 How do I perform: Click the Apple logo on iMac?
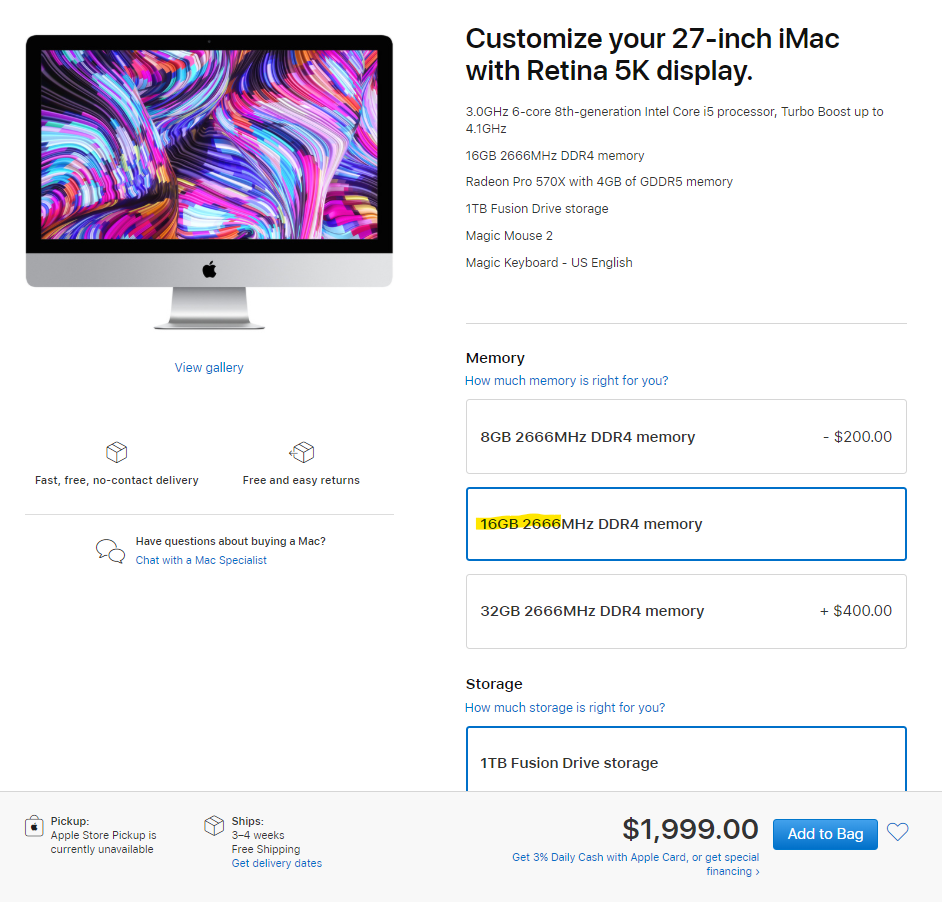[x=209, y=269]
